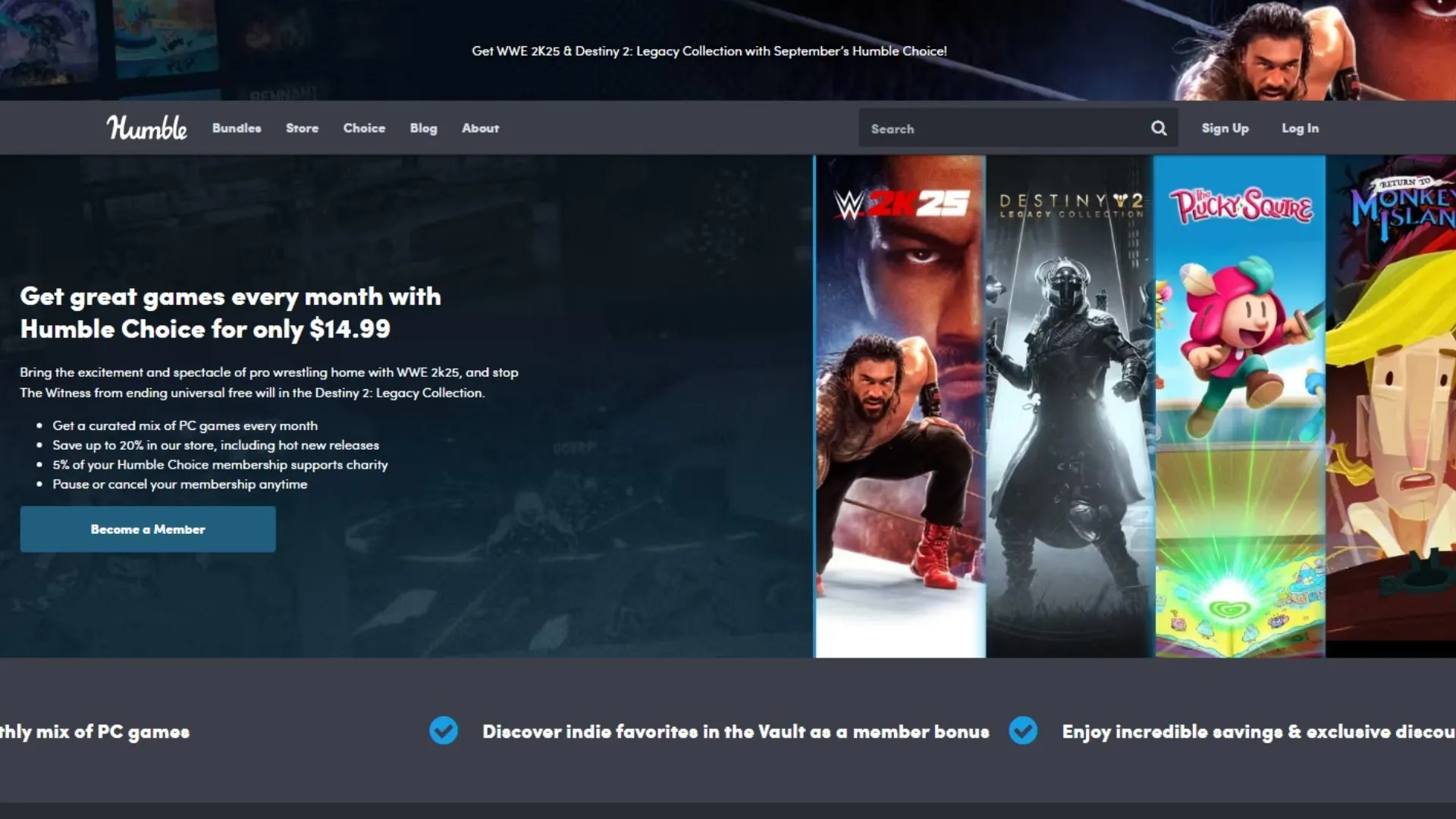The height and width of the screenshot is (819, 1456).
Task: Click the Sign Up link
Action: click(1225, 128)
